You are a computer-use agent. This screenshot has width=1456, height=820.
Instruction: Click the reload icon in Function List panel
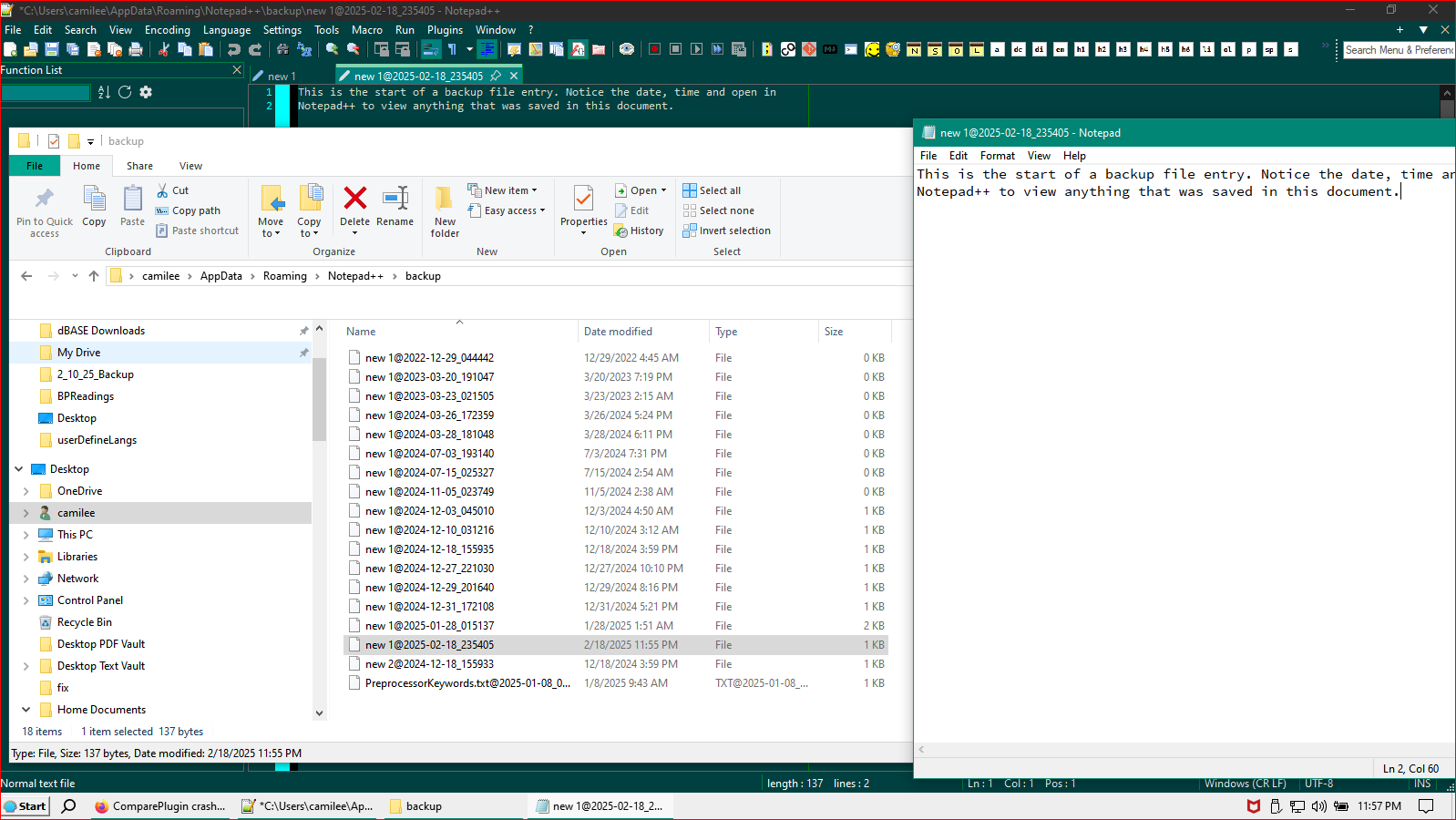coord(125,92)
